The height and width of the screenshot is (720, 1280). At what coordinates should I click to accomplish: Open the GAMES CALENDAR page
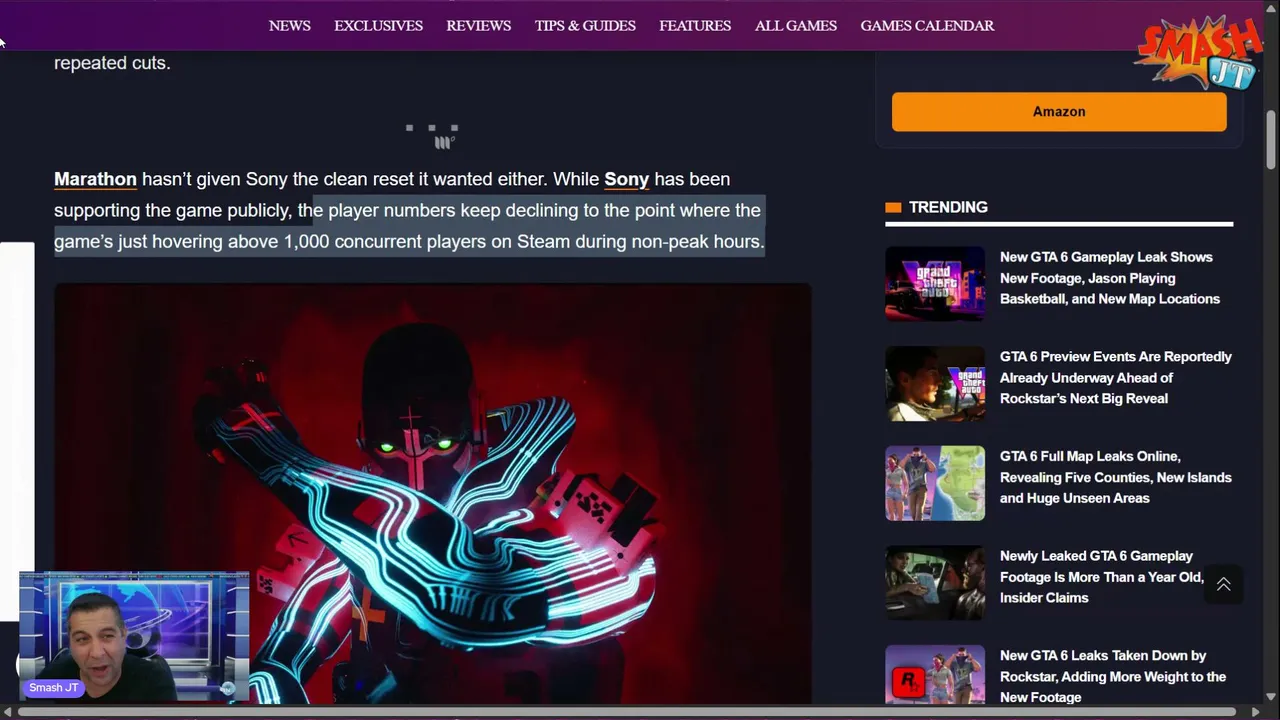[x=927, y=26]
